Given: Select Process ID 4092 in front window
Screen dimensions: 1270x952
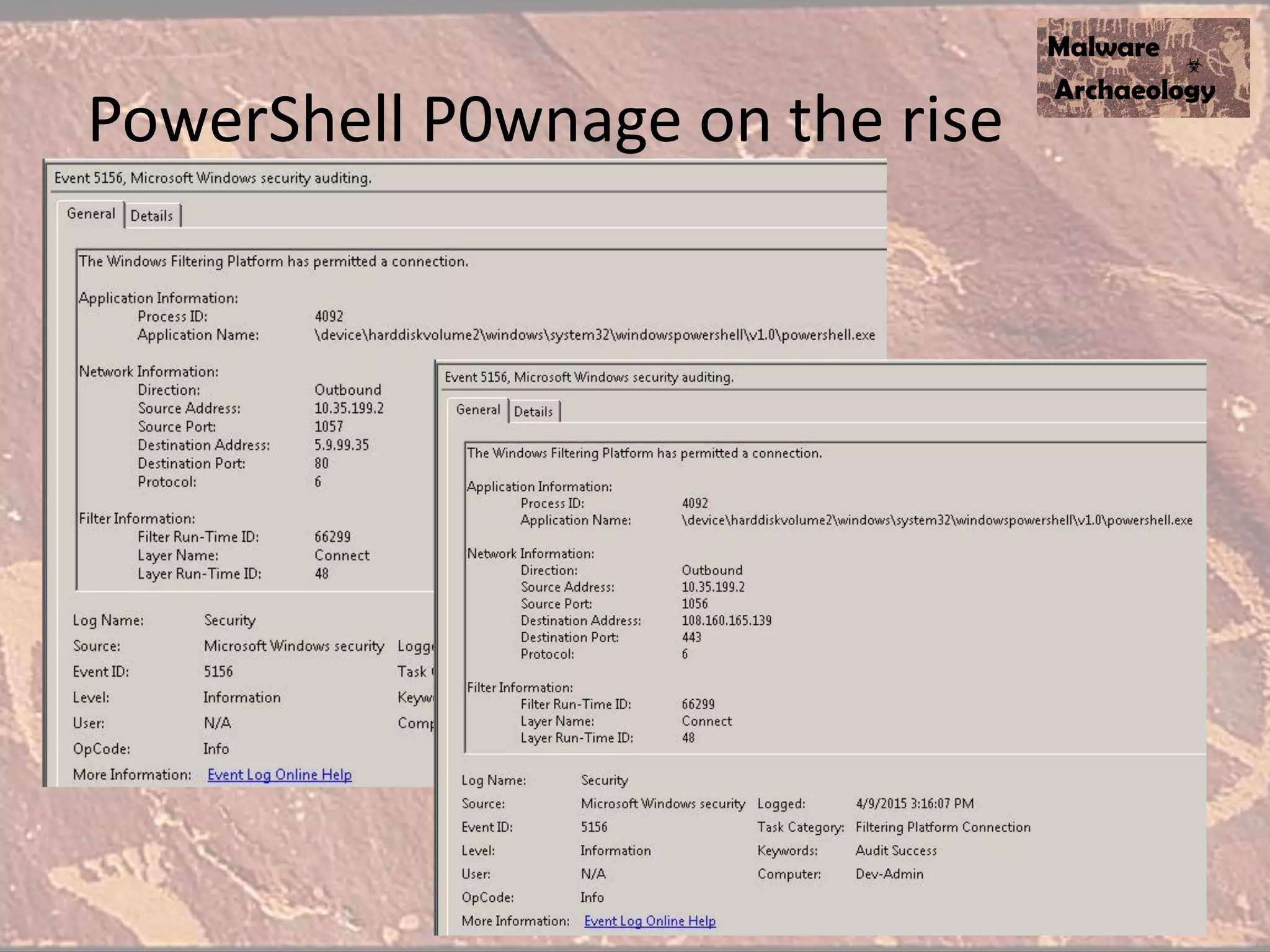Looking at the screenshot, I should 695,503.
